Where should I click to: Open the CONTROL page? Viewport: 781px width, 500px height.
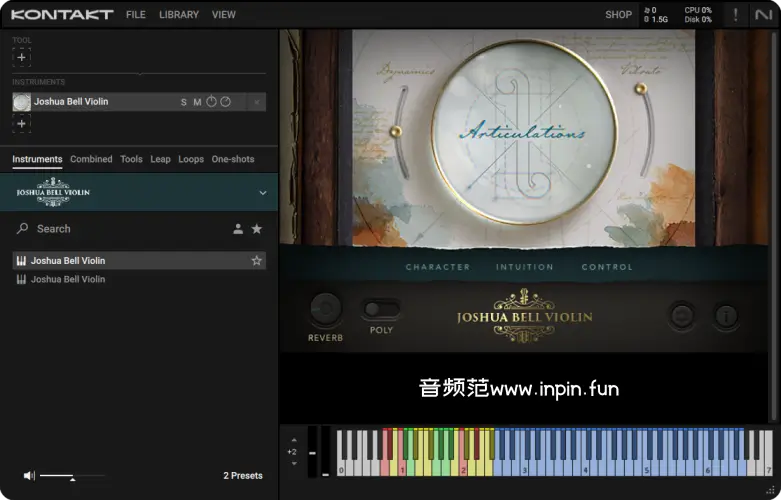tap(607, 267)
